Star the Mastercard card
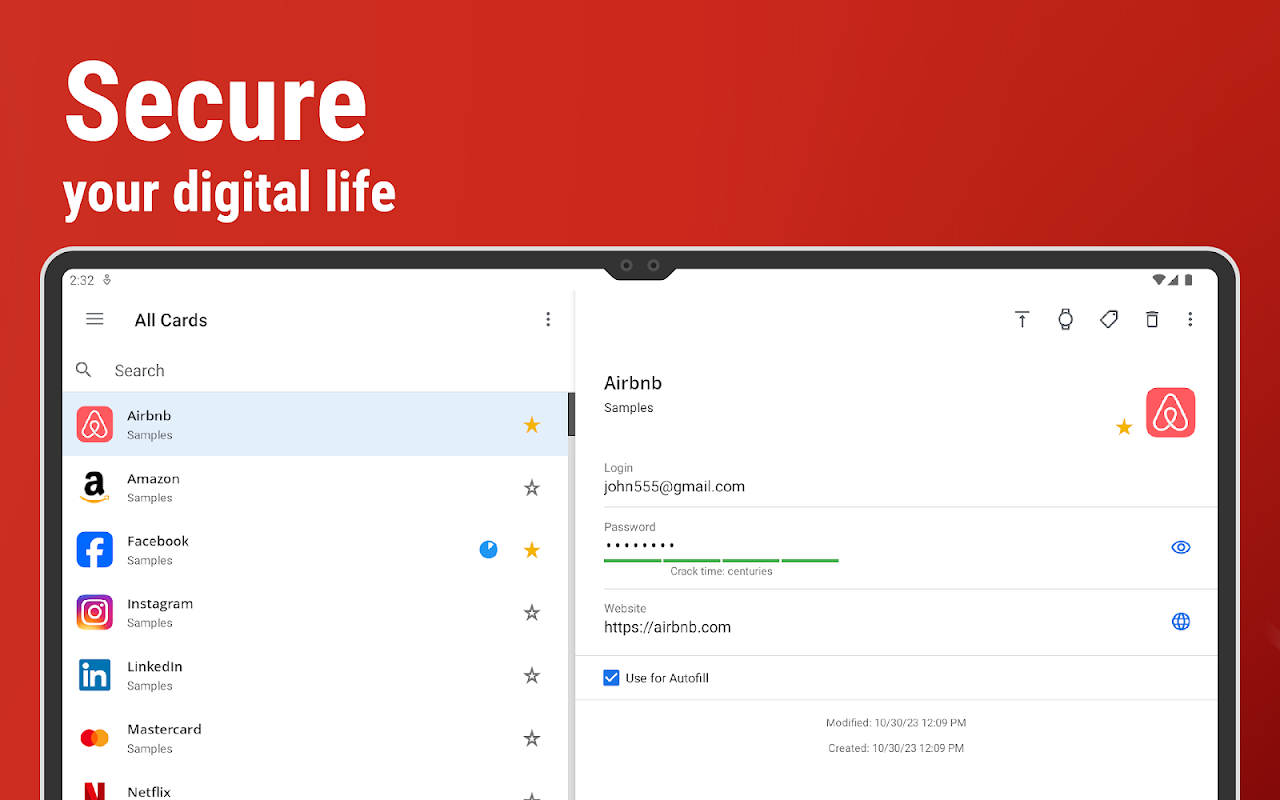1280x800 pixels. [532, 739]
